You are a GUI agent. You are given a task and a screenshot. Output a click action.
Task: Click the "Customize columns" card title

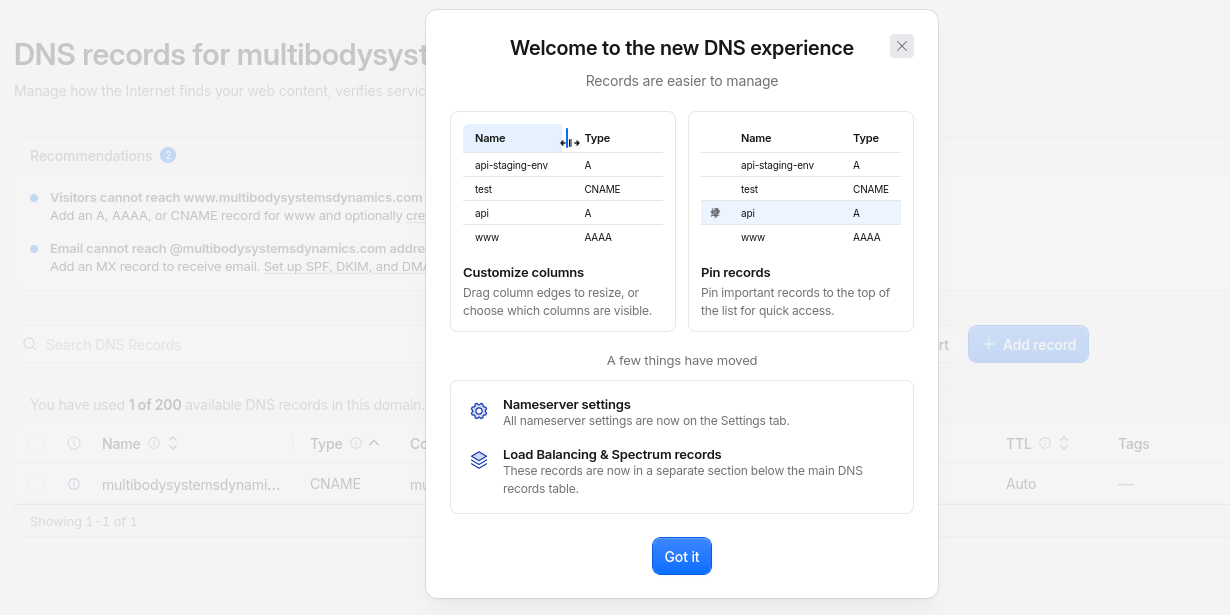pyautogui.click(x=524, y=273)
